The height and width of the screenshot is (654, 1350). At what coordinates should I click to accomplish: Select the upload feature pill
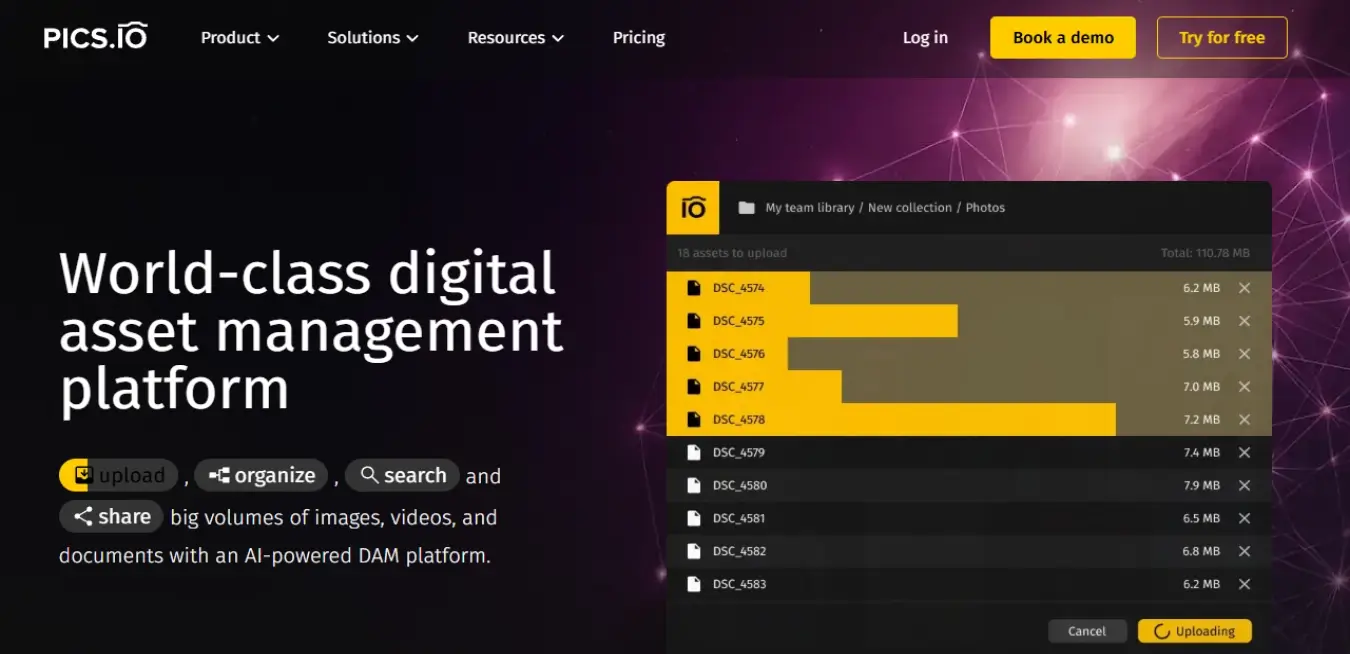(x=118, y=475)
